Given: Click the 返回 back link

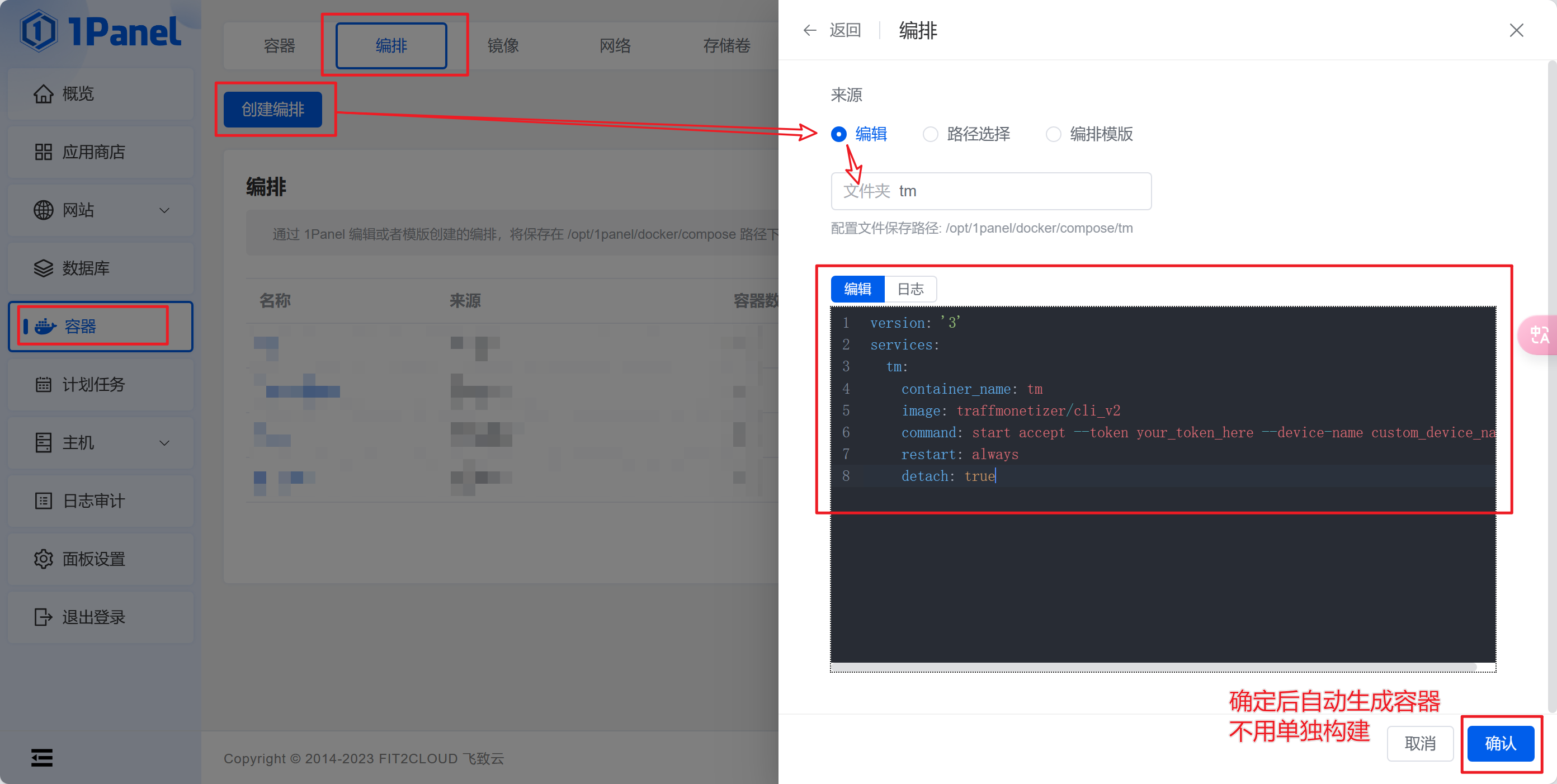Looking at the screenshot, I should coord(845,30).
